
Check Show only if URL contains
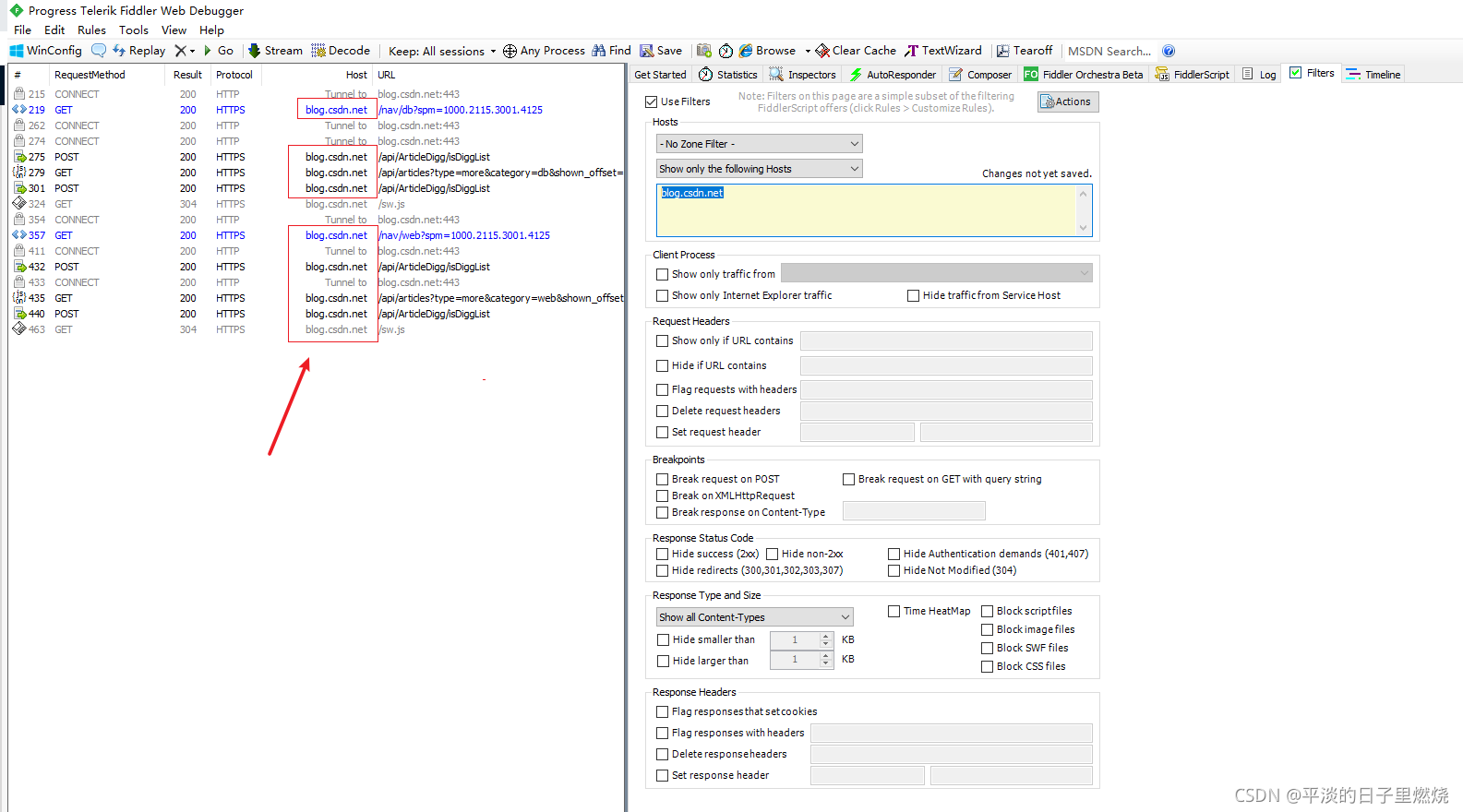tap(662, 340)
